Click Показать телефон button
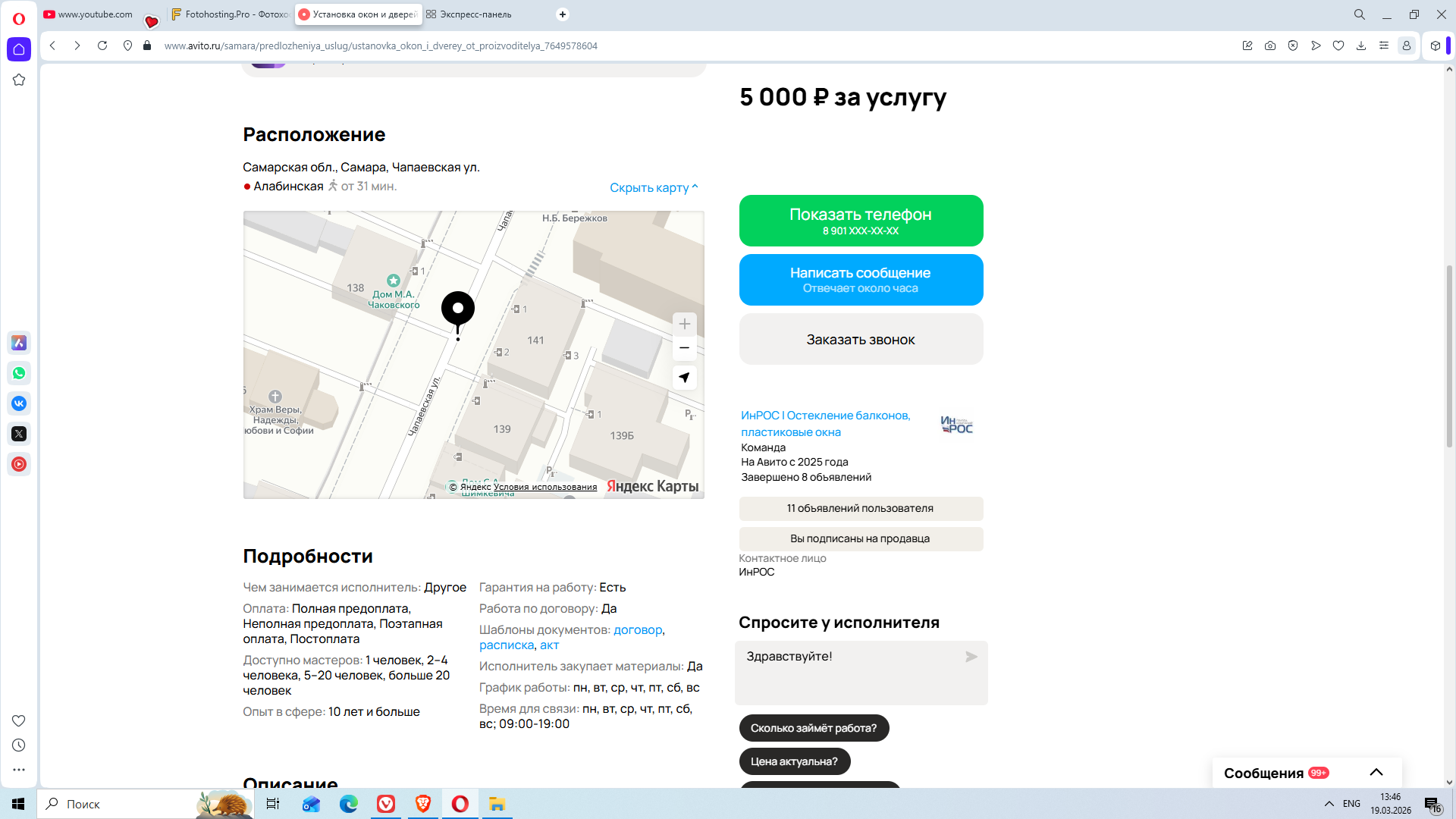This screenshot has height=819, width=1456. point(861,221)
